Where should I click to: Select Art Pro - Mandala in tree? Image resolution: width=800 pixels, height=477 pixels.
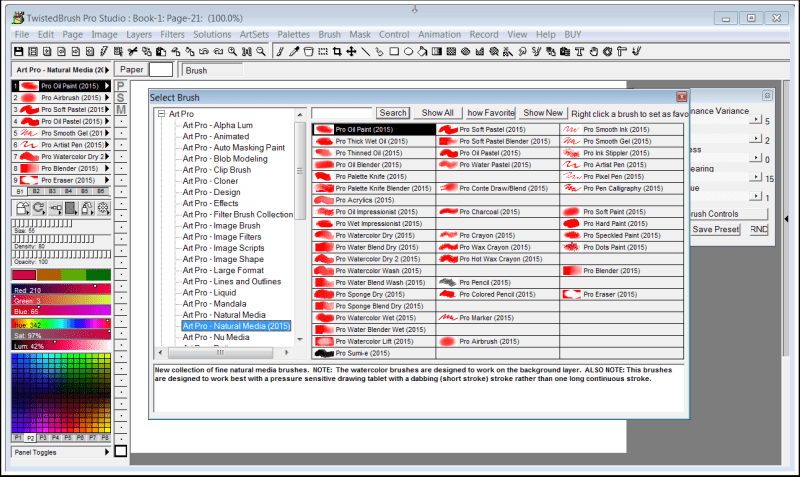[214, 304]
